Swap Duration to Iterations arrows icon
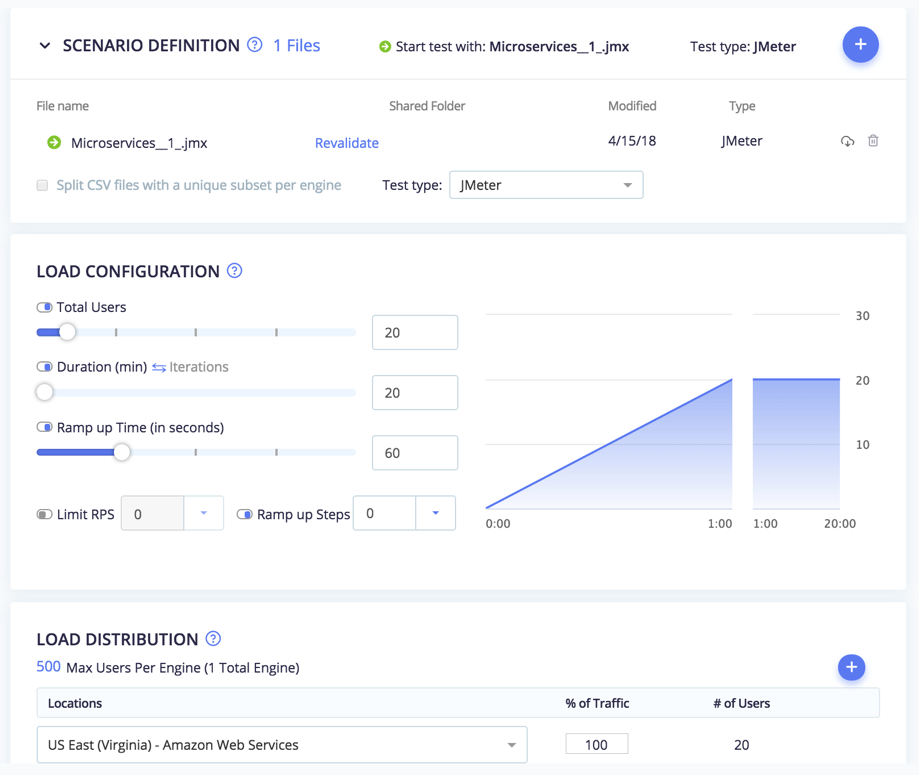919x775 pixels. [159, 368]
